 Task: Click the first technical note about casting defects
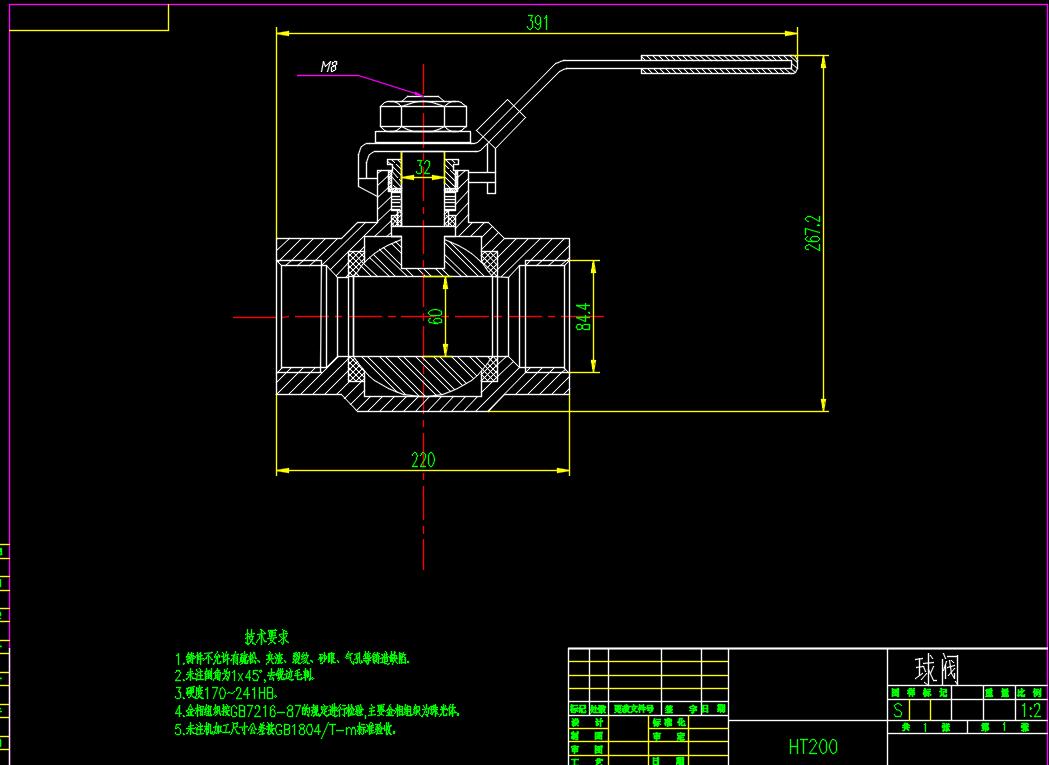(x=292, y=658)
